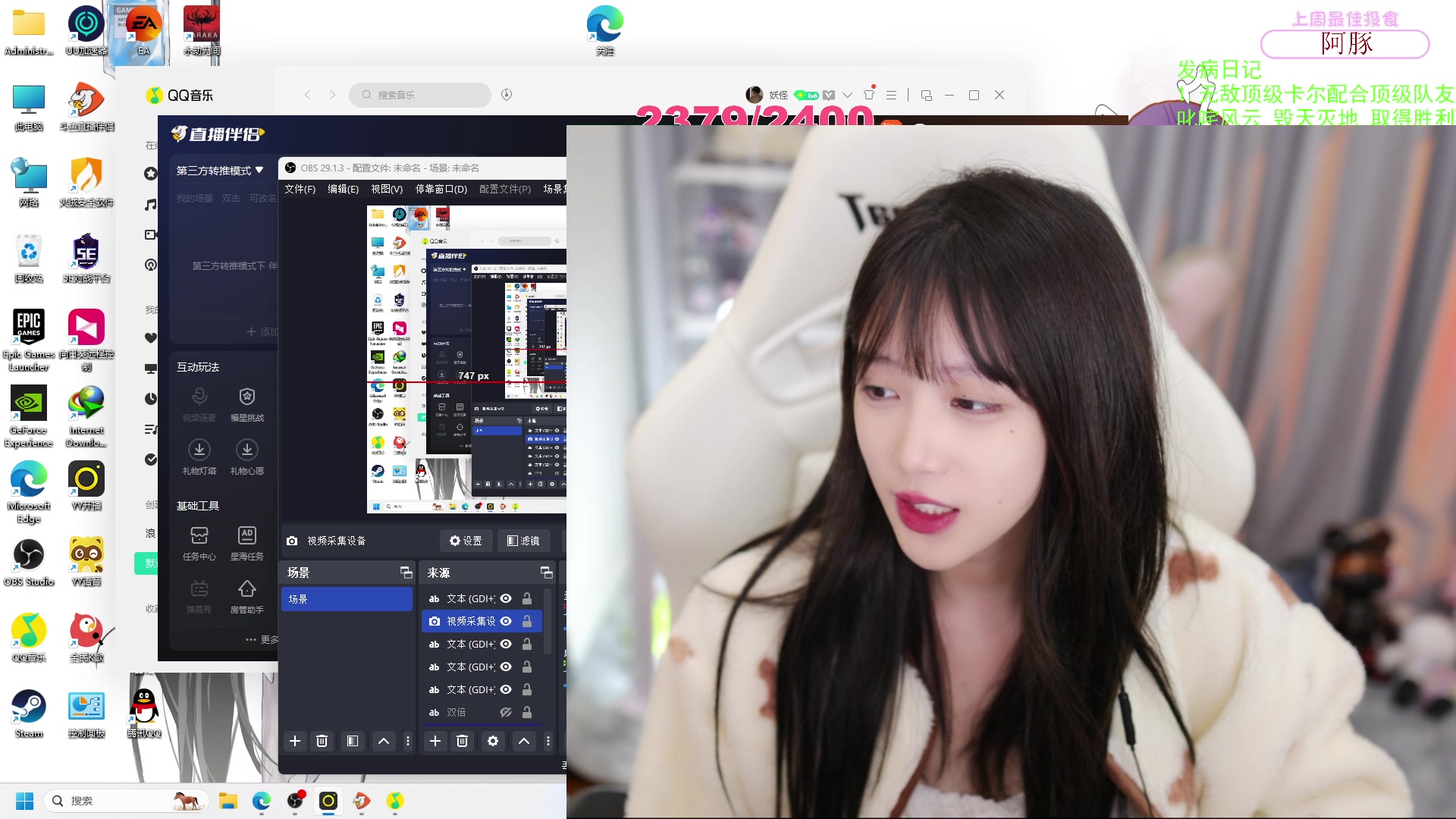Click the QQ Music search box

pos(420,95)
